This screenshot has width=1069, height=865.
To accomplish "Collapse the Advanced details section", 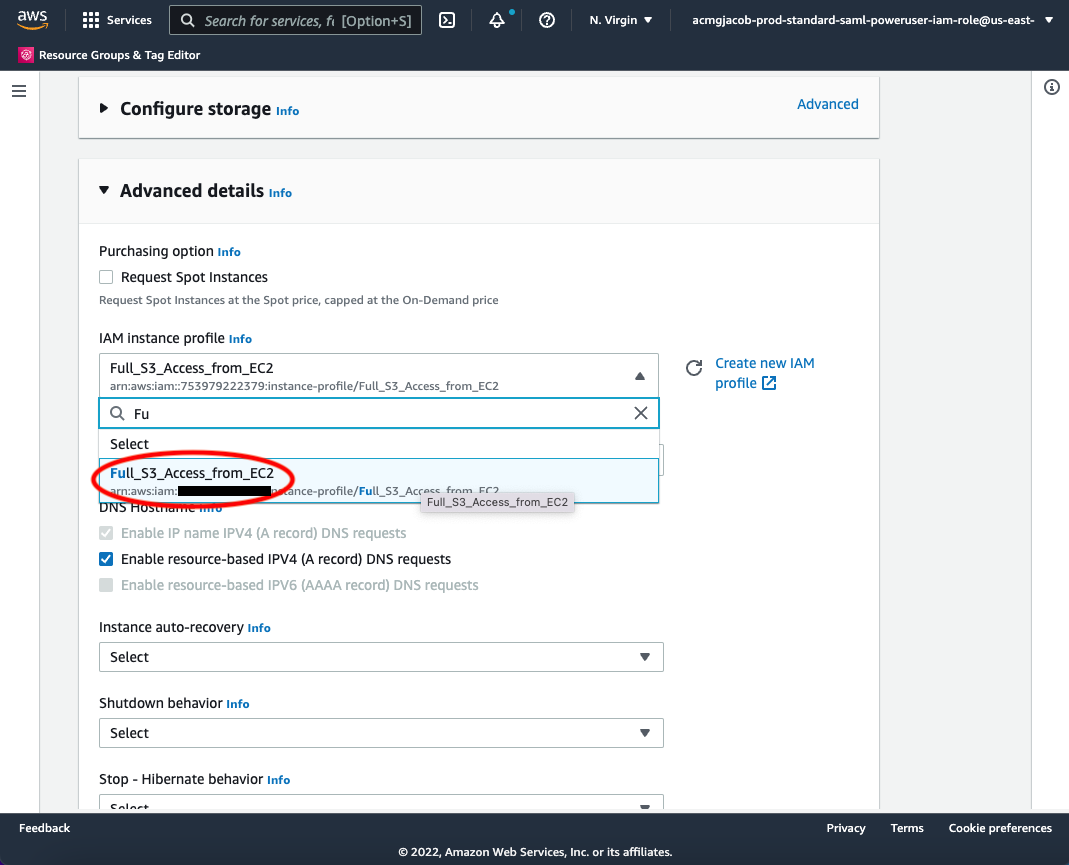I will (104, 190).
